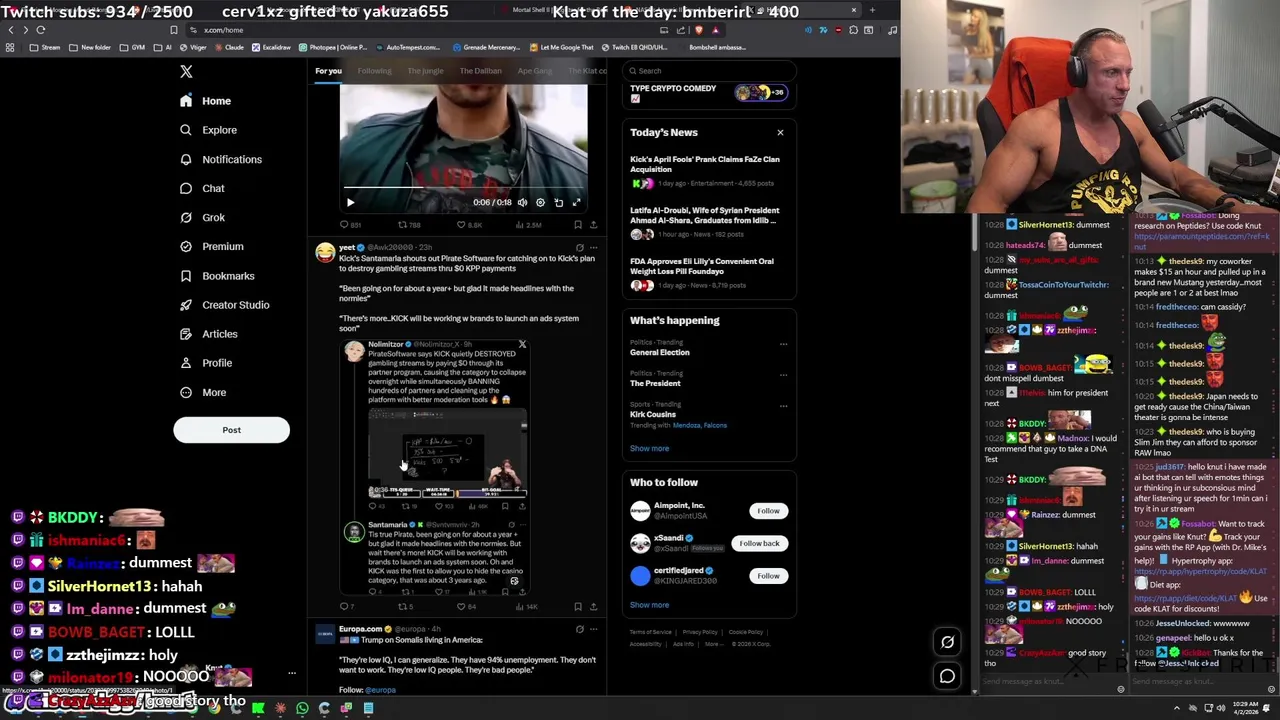This screenshot has height=720, width=1280.
Task: Open the Claude bookmark in bookmarks bar
Action: coord(230,47)
